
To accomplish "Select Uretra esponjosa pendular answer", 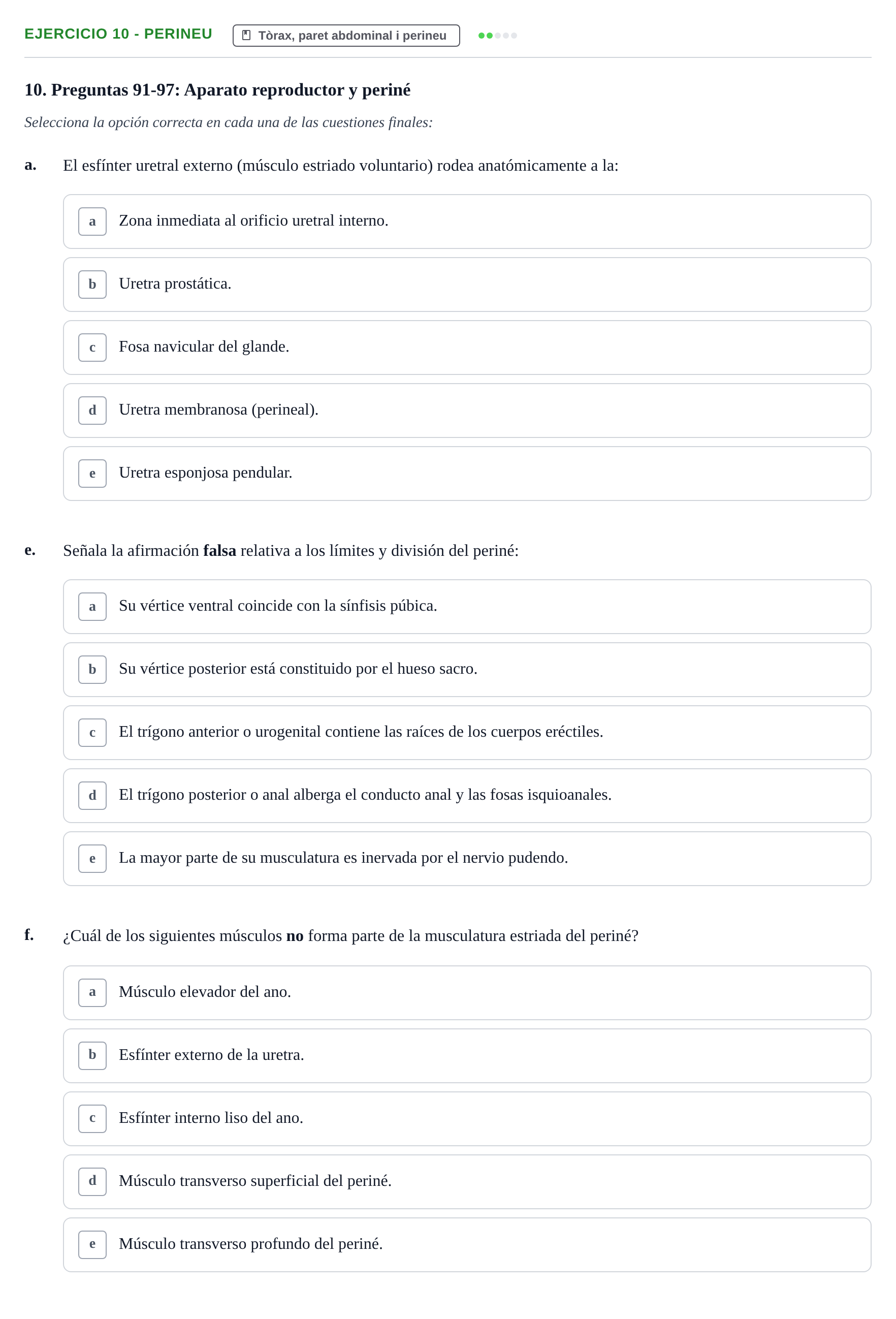I will 467,474.
